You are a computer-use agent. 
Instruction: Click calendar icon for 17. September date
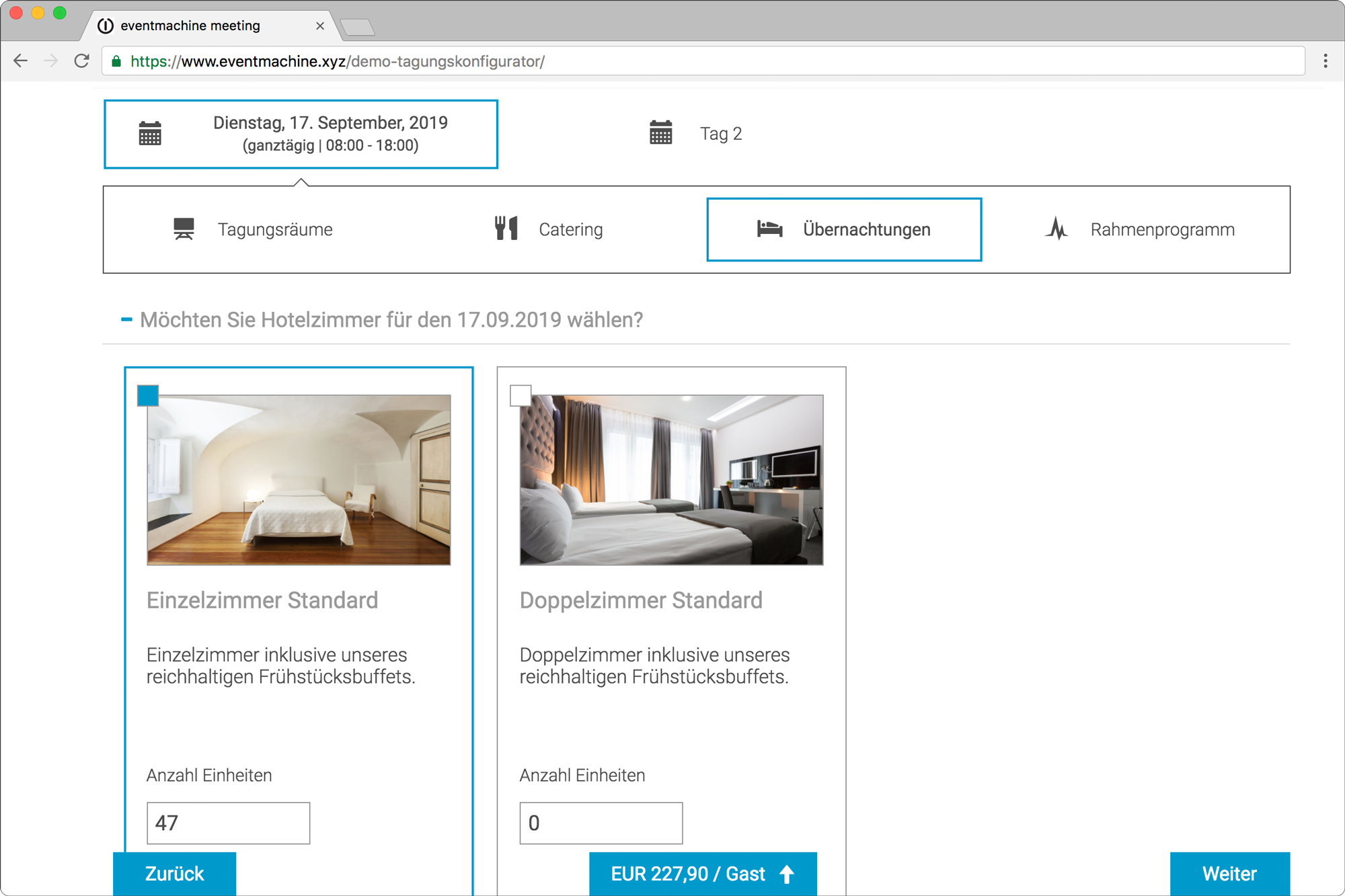150,133
